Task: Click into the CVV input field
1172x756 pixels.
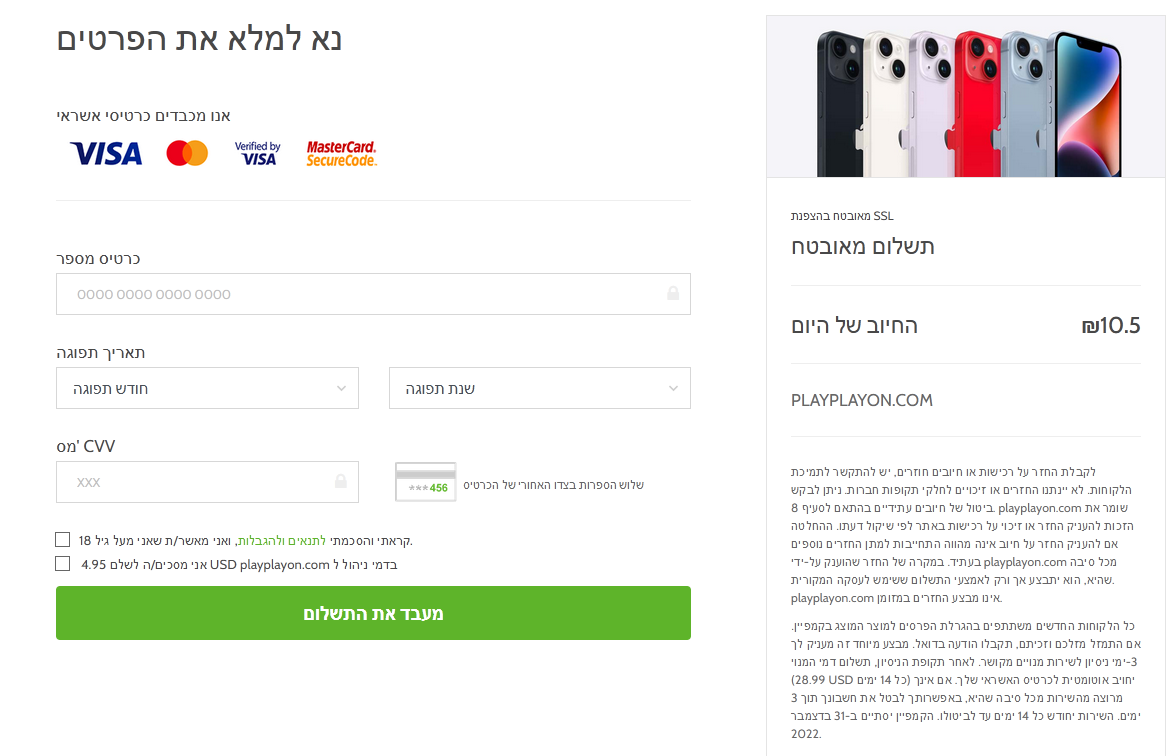Action: point(195,482)
